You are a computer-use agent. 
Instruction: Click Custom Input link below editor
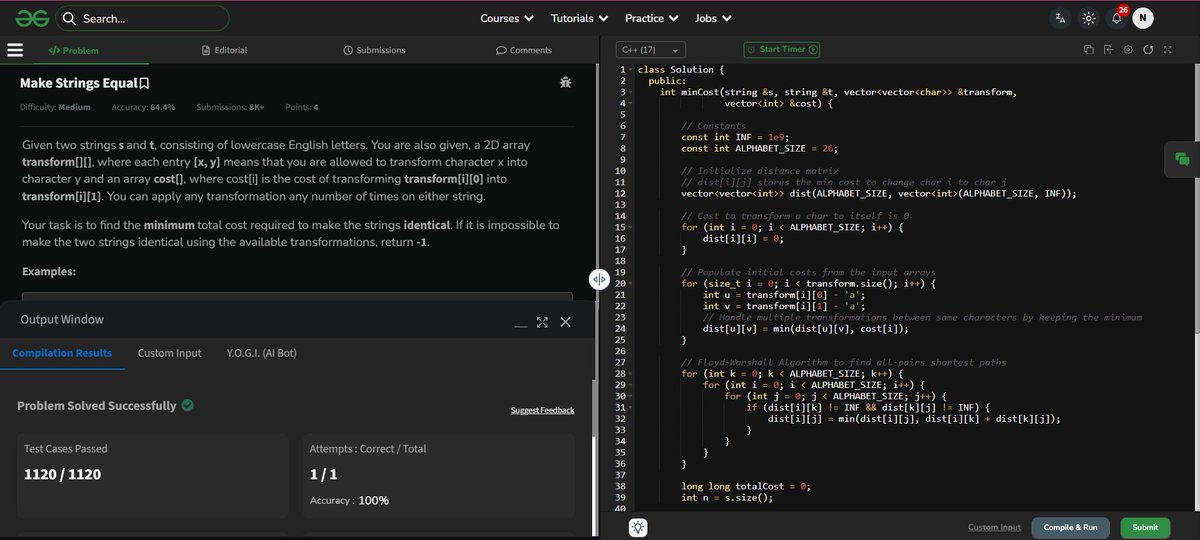(x=994, y=527)
